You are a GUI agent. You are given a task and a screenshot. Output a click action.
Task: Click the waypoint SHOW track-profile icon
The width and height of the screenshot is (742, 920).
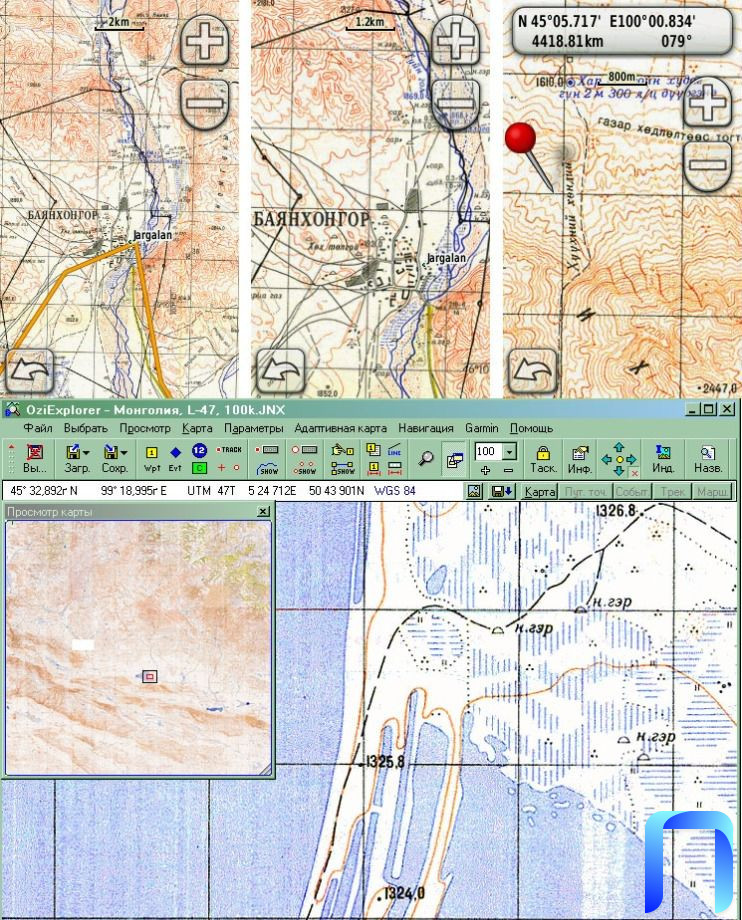click(267, 469)
